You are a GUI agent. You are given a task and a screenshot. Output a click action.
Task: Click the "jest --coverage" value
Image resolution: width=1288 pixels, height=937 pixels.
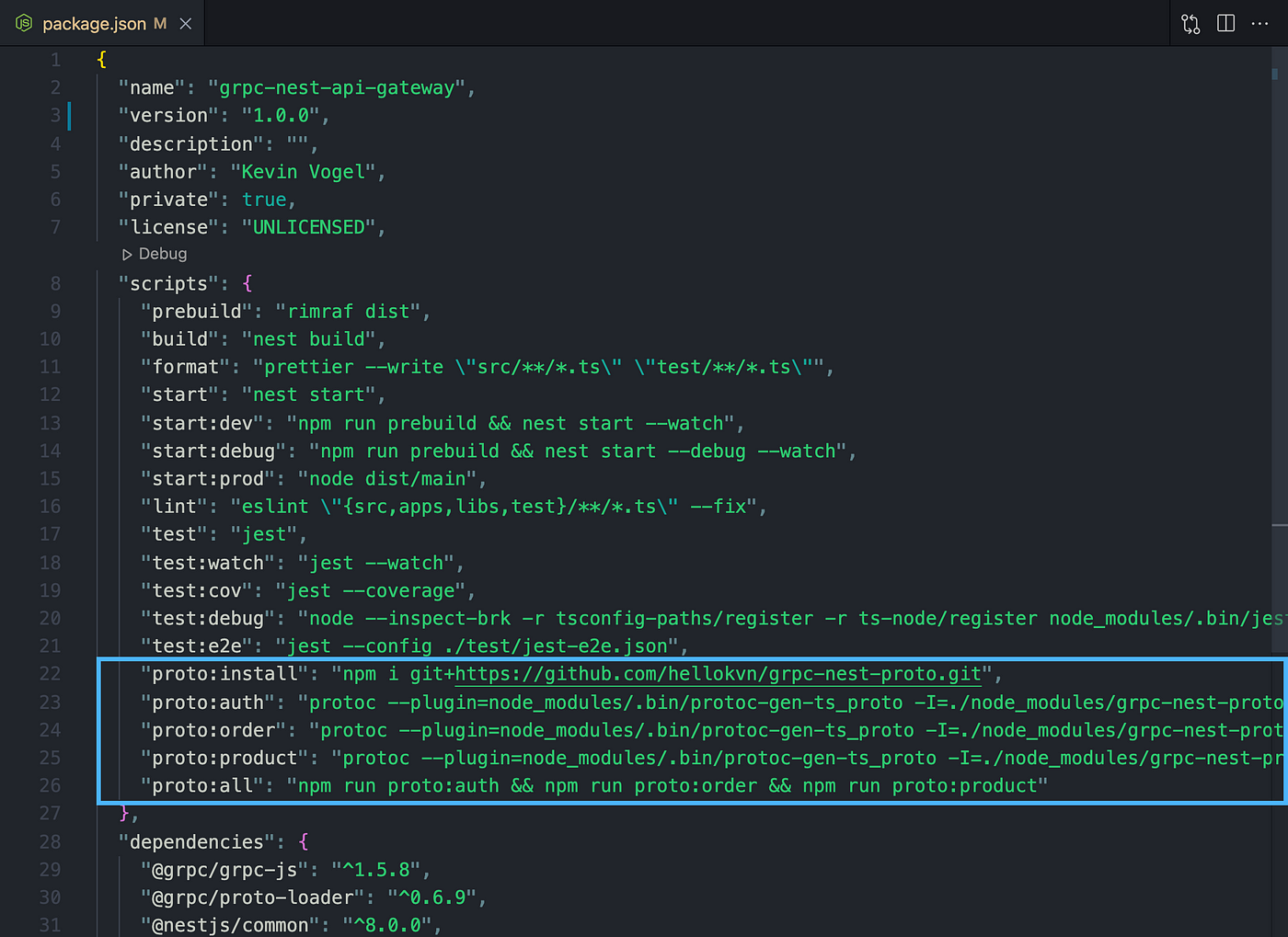371,590
